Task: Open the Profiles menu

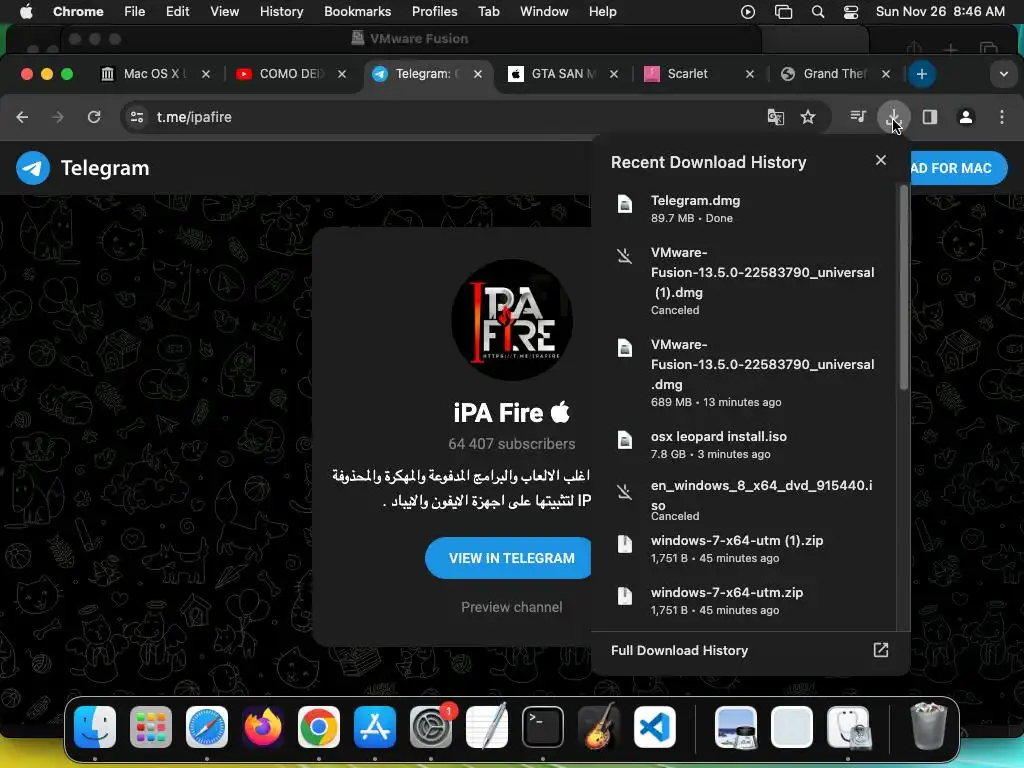Action: [x=434, y=12]
